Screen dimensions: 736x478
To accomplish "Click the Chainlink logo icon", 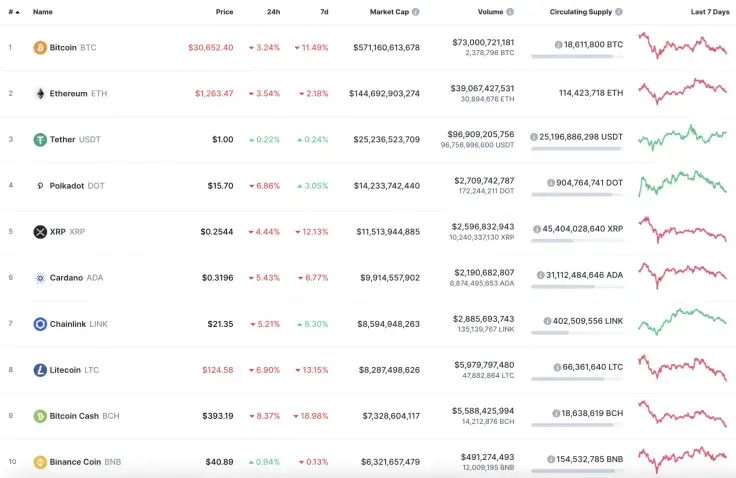I will point(40,324).
